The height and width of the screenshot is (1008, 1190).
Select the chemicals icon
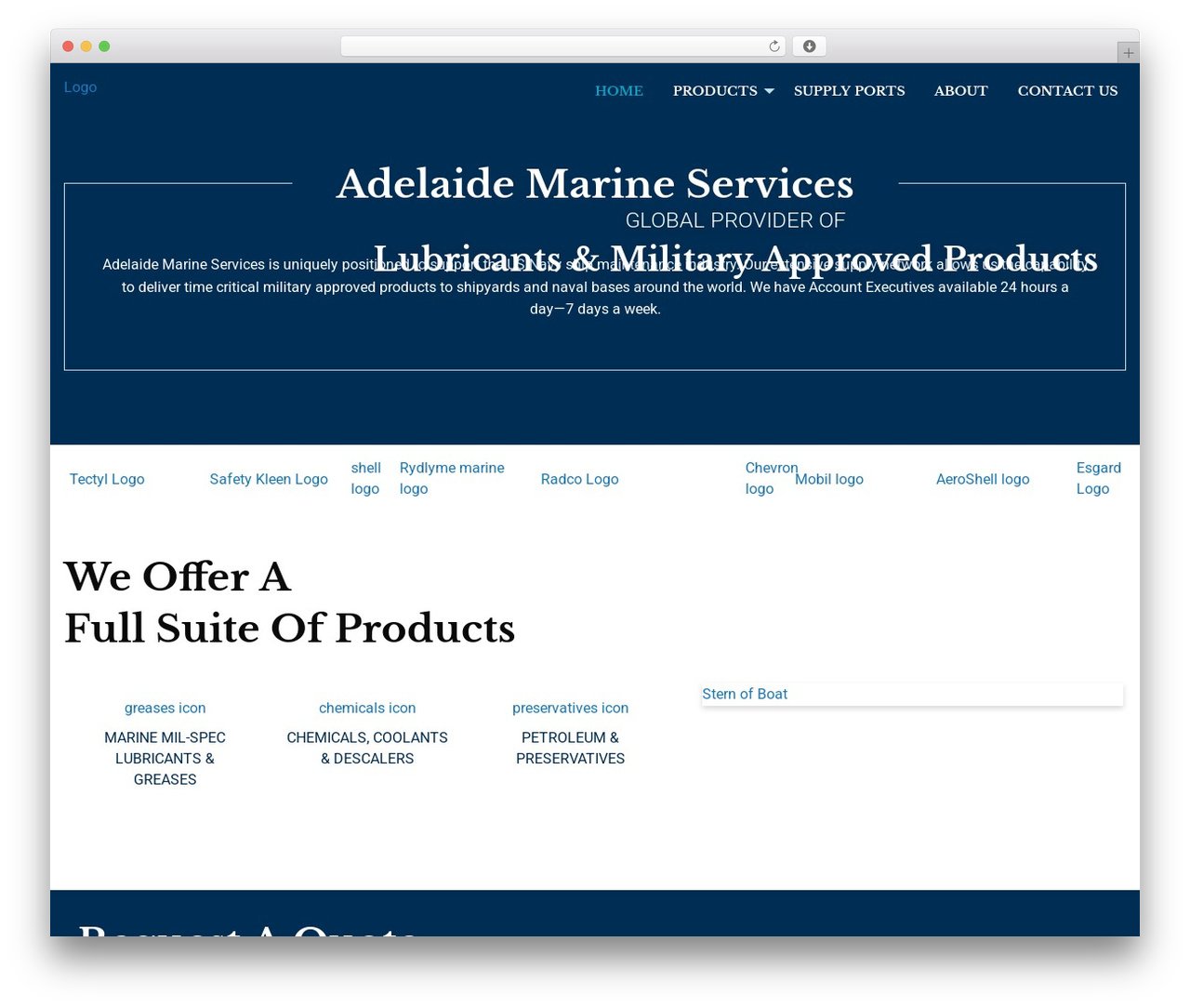(x=367, y=708)
